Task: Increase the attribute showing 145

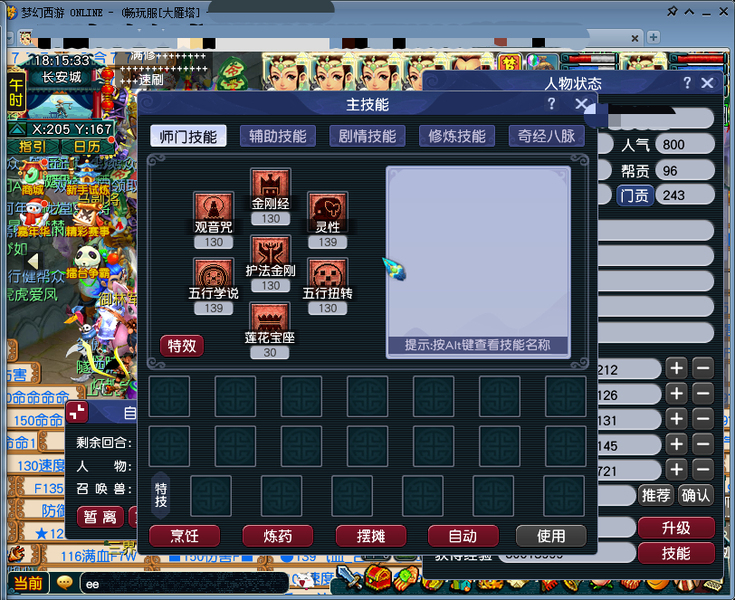Action: click(676, 444)
